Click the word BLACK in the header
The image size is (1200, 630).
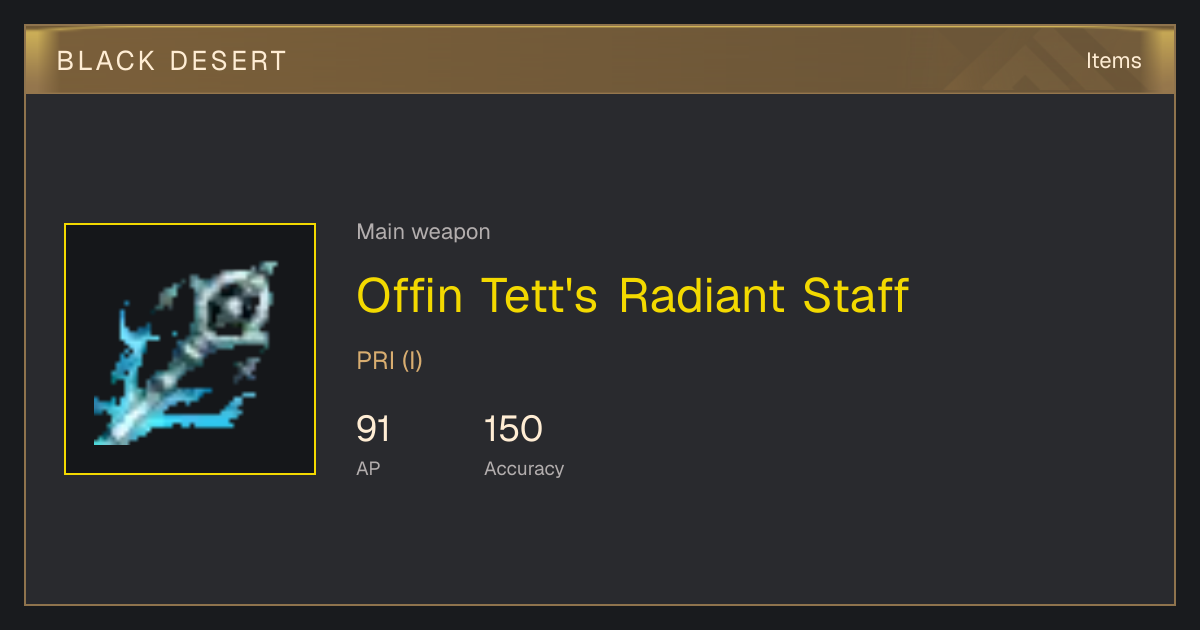click(106, 61)
